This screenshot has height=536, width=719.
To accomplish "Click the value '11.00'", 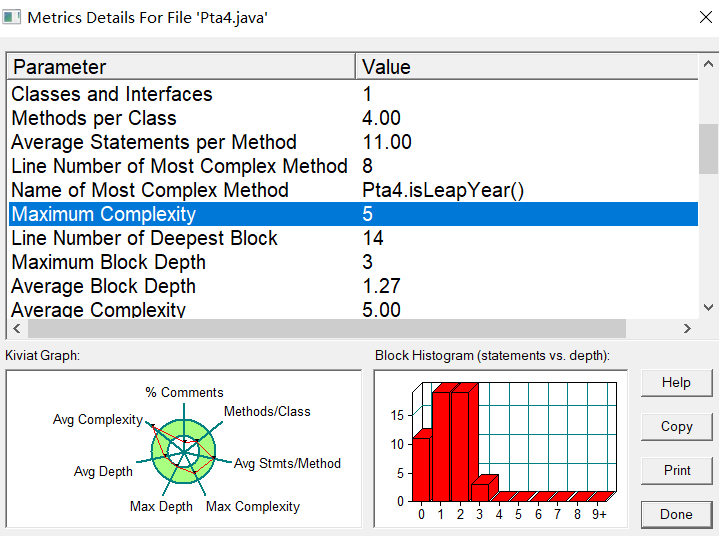I will (387, 142).
